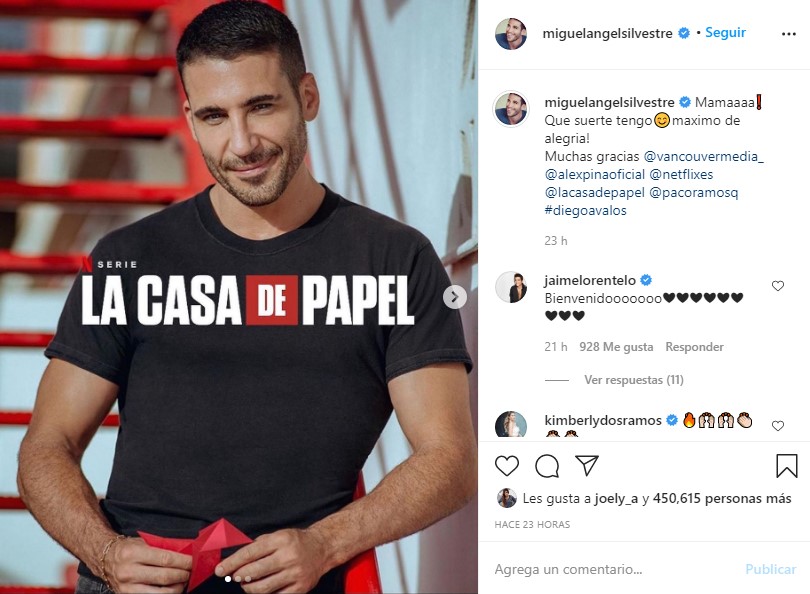Submit comment with Publicar

click(x=770, y=569)
